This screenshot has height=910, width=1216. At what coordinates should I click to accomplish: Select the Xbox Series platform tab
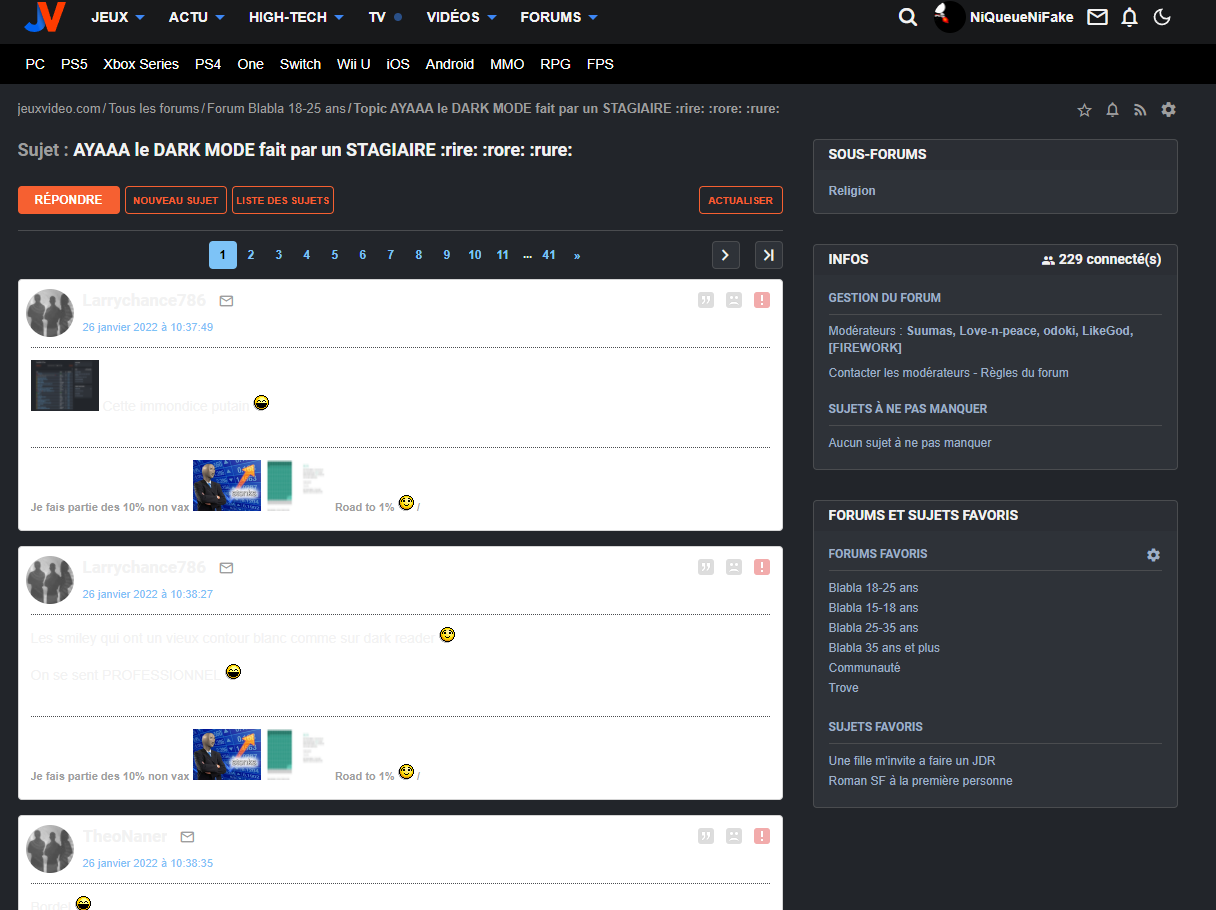point(141,64)
